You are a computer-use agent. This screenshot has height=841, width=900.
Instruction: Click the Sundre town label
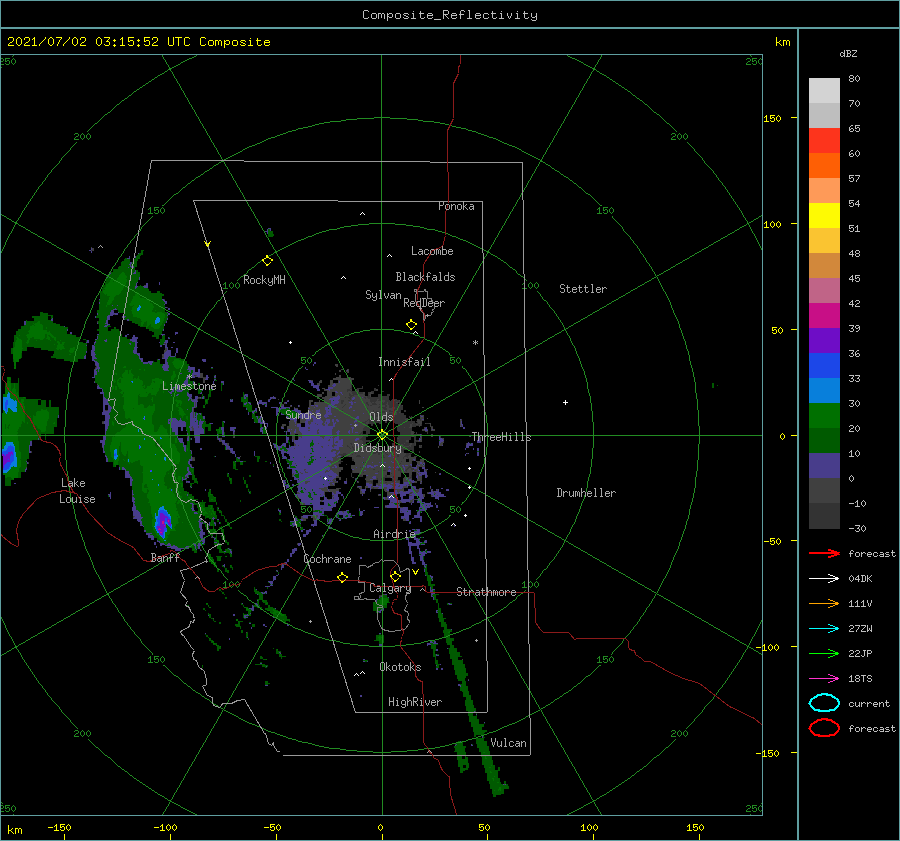point(304,414)
